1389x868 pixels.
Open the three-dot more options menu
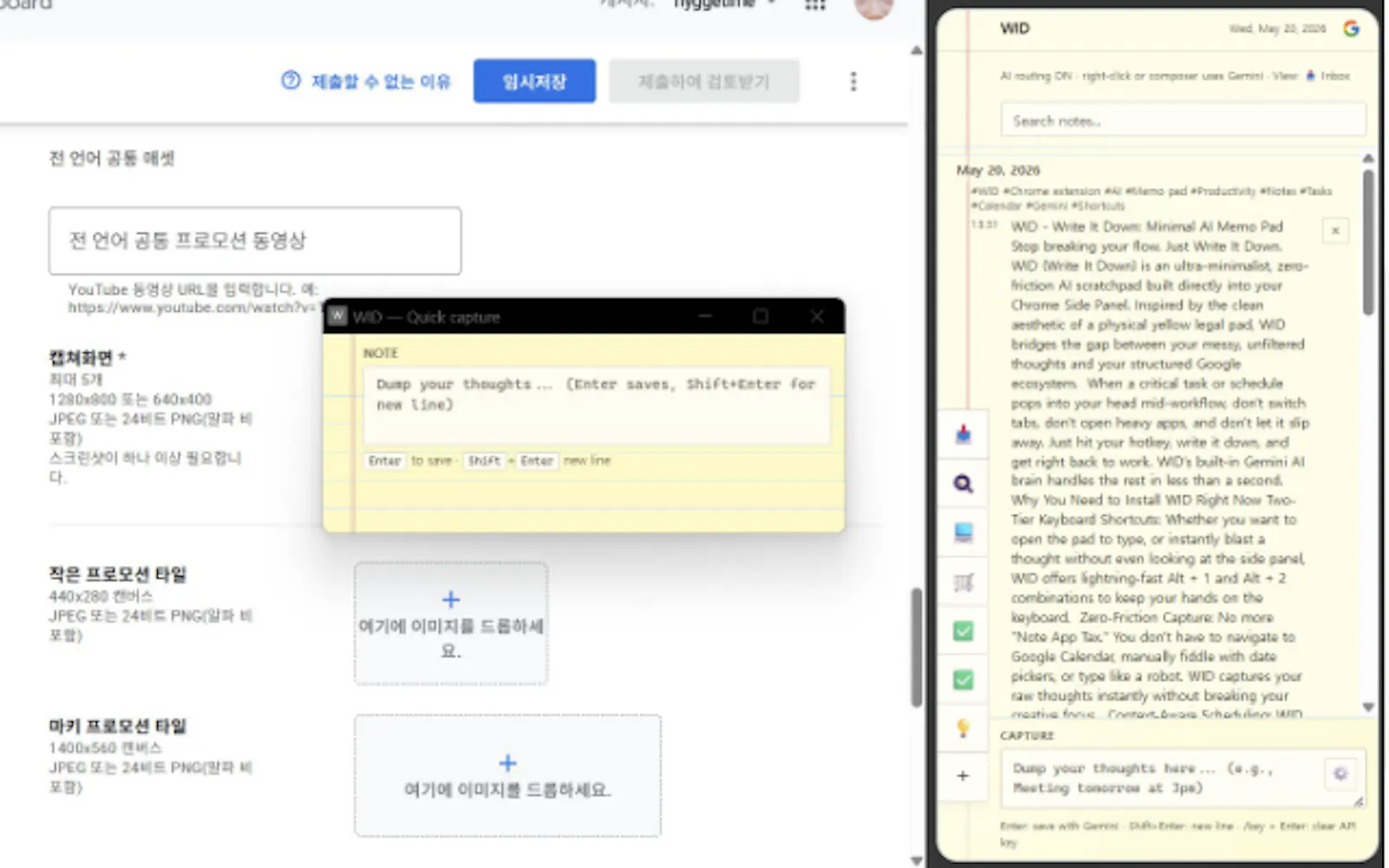point(853,82)
